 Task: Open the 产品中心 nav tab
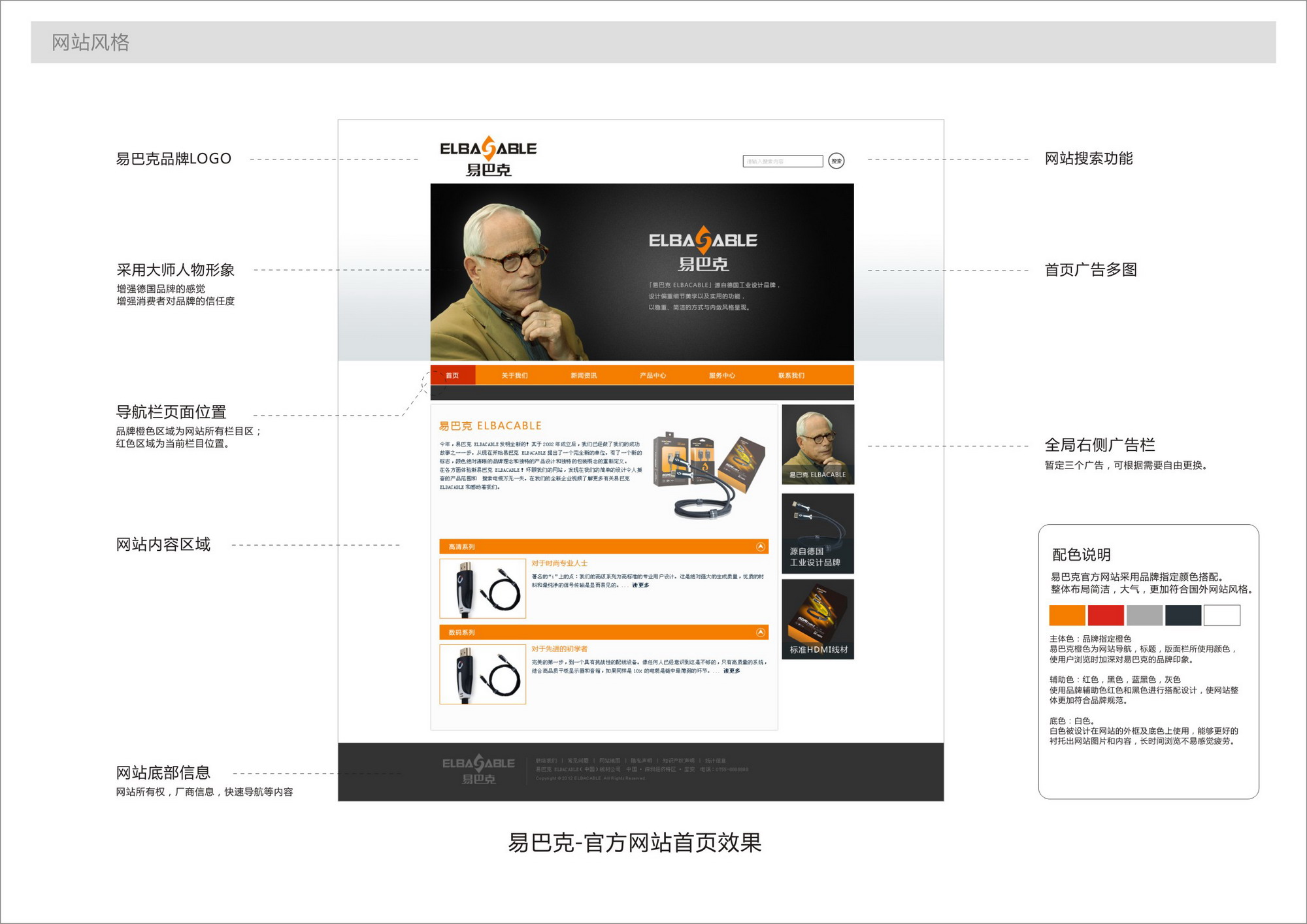point(653,375)
